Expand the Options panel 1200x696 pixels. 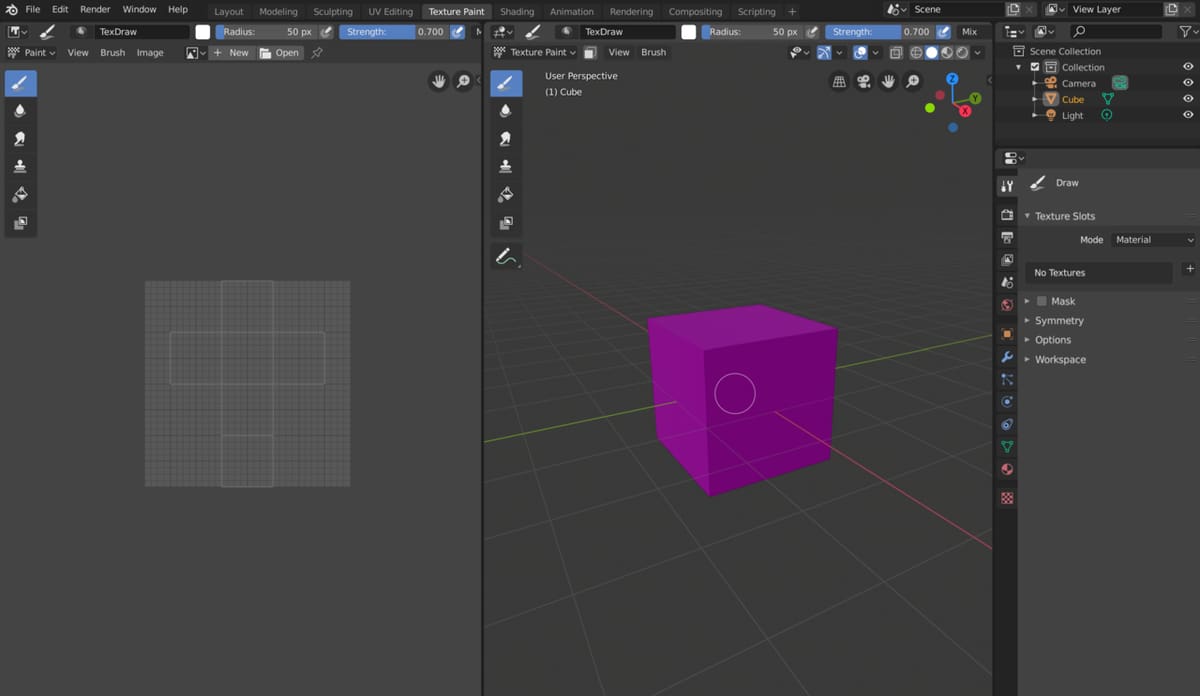coord(1053,340)
